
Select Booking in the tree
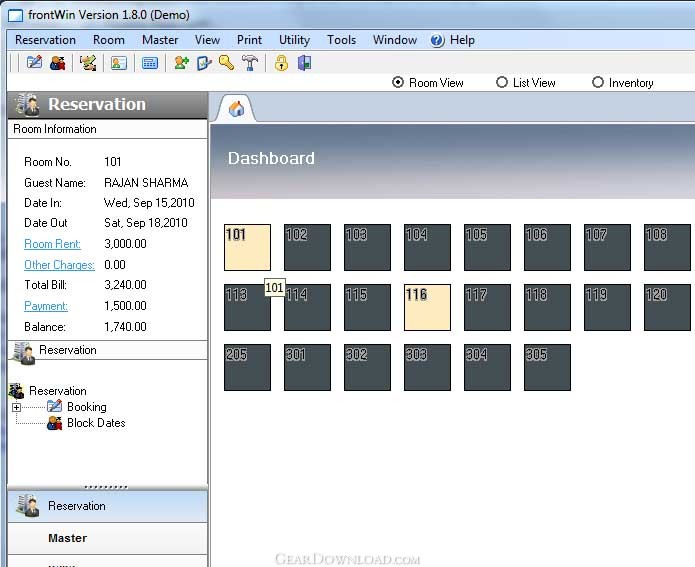[86, 407]
